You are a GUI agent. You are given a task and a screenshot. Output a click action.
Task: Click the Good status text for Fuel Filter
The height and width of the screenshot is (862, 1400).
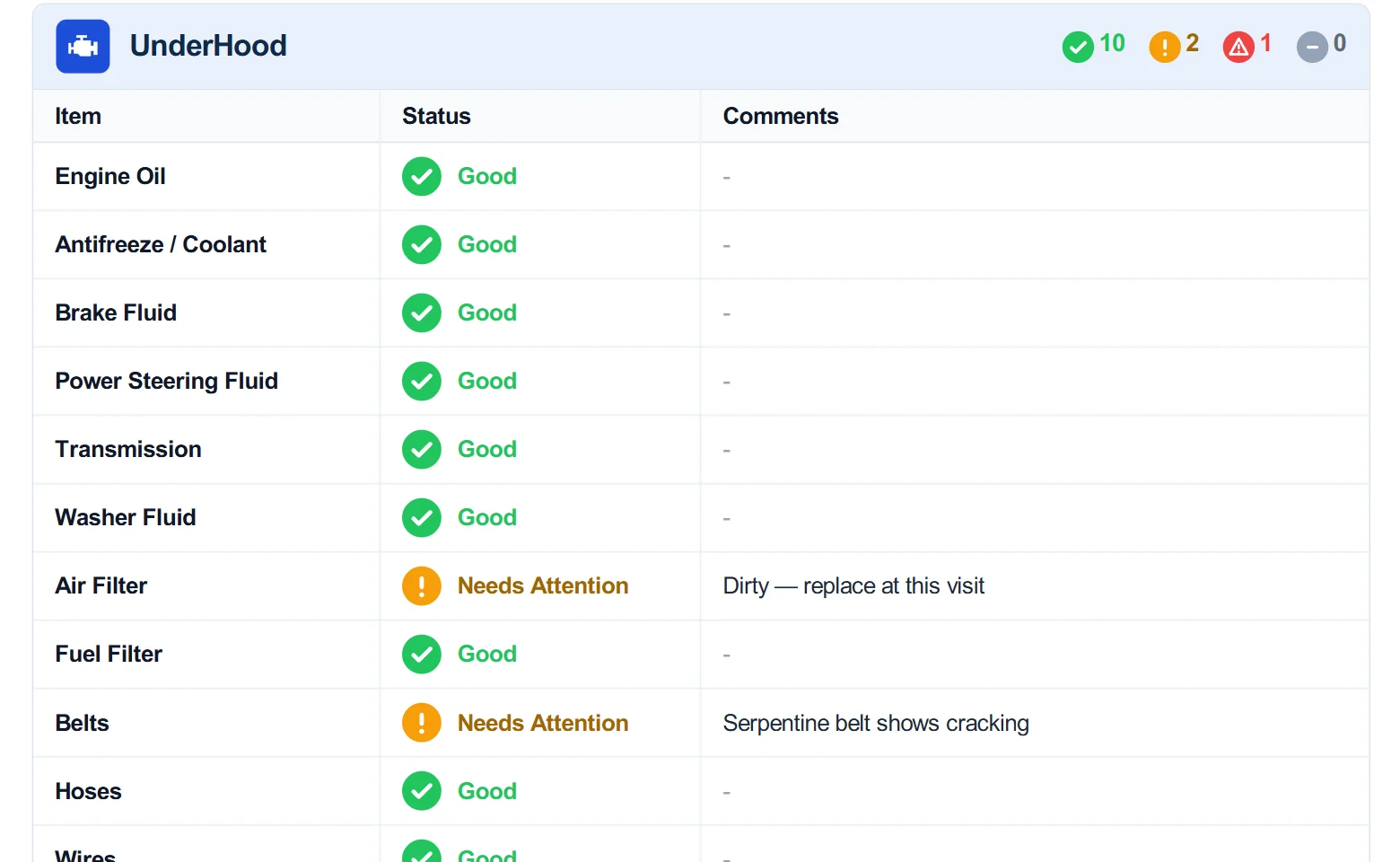point(487,654)
